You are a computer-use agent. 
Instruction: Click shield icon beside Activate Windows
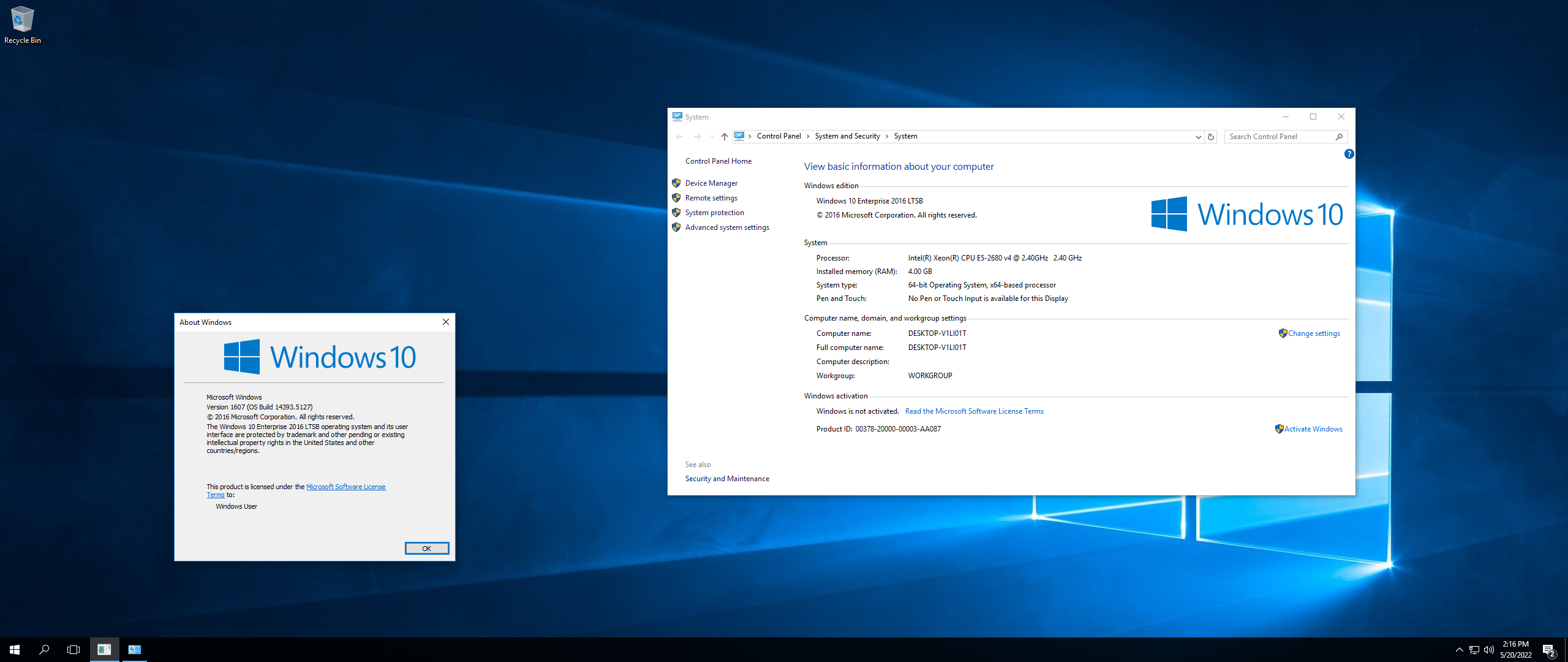click(1279, 429)
